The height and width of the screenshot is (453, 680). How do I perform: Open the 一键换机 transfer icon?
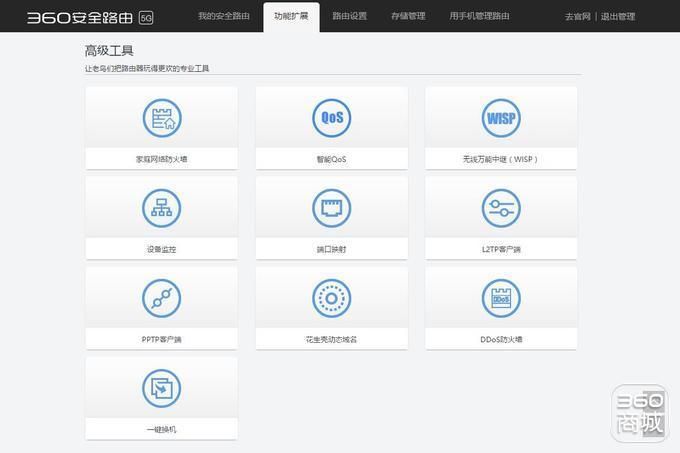(162, 388)
